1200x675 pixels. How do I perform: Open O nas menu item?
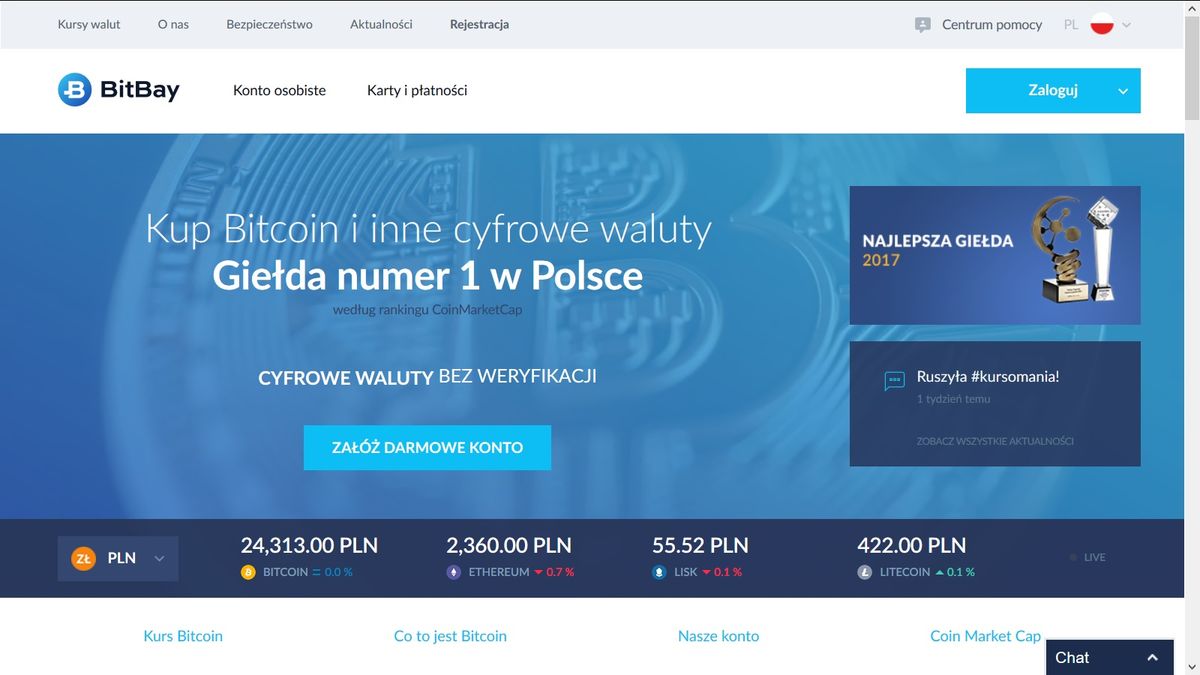point(173,24)
